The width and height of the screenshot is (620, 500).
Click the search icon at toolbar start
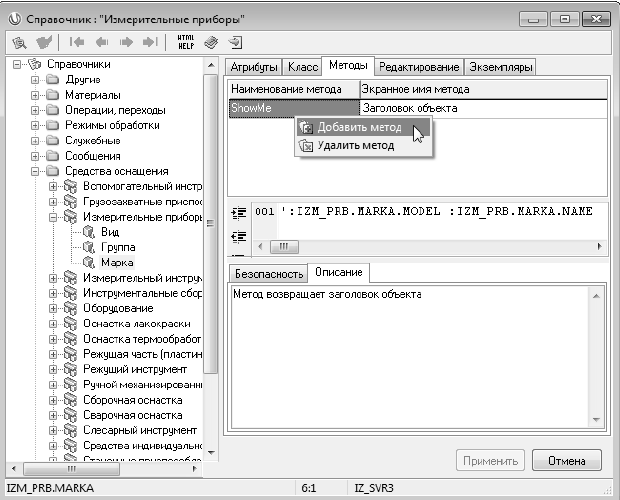[18, 42]
